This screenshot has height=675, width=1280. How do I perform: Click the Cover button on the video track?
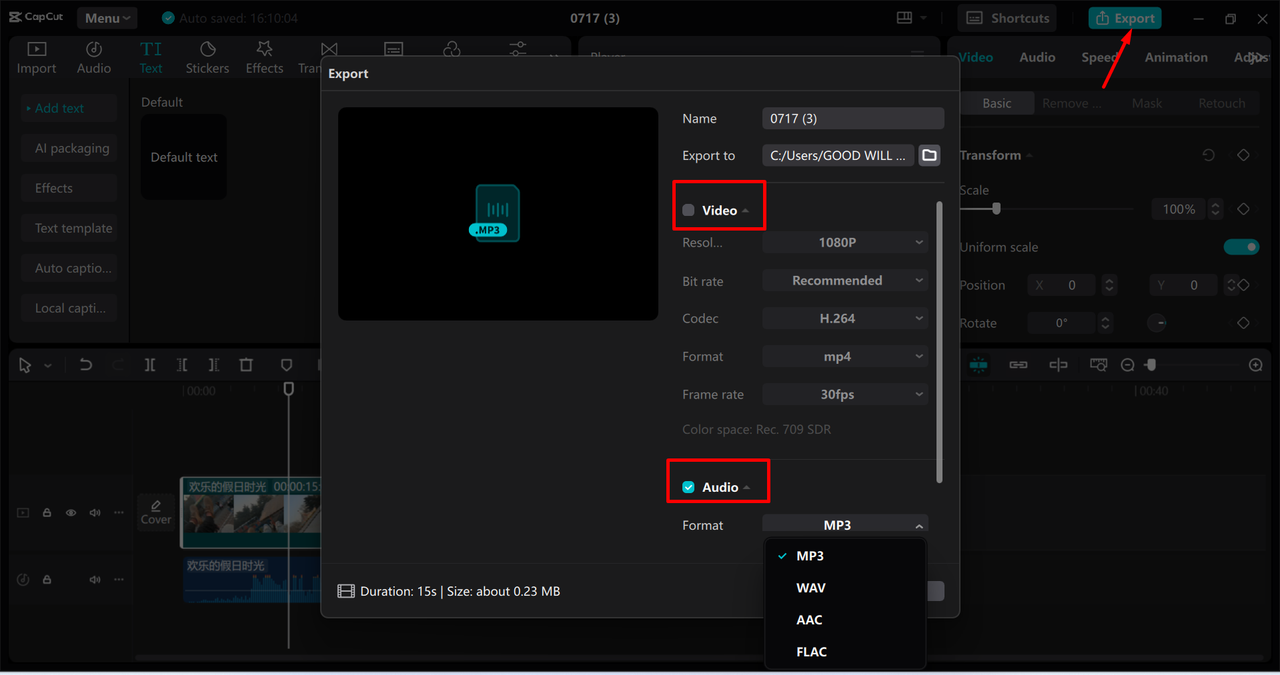[x=156, y=512]
